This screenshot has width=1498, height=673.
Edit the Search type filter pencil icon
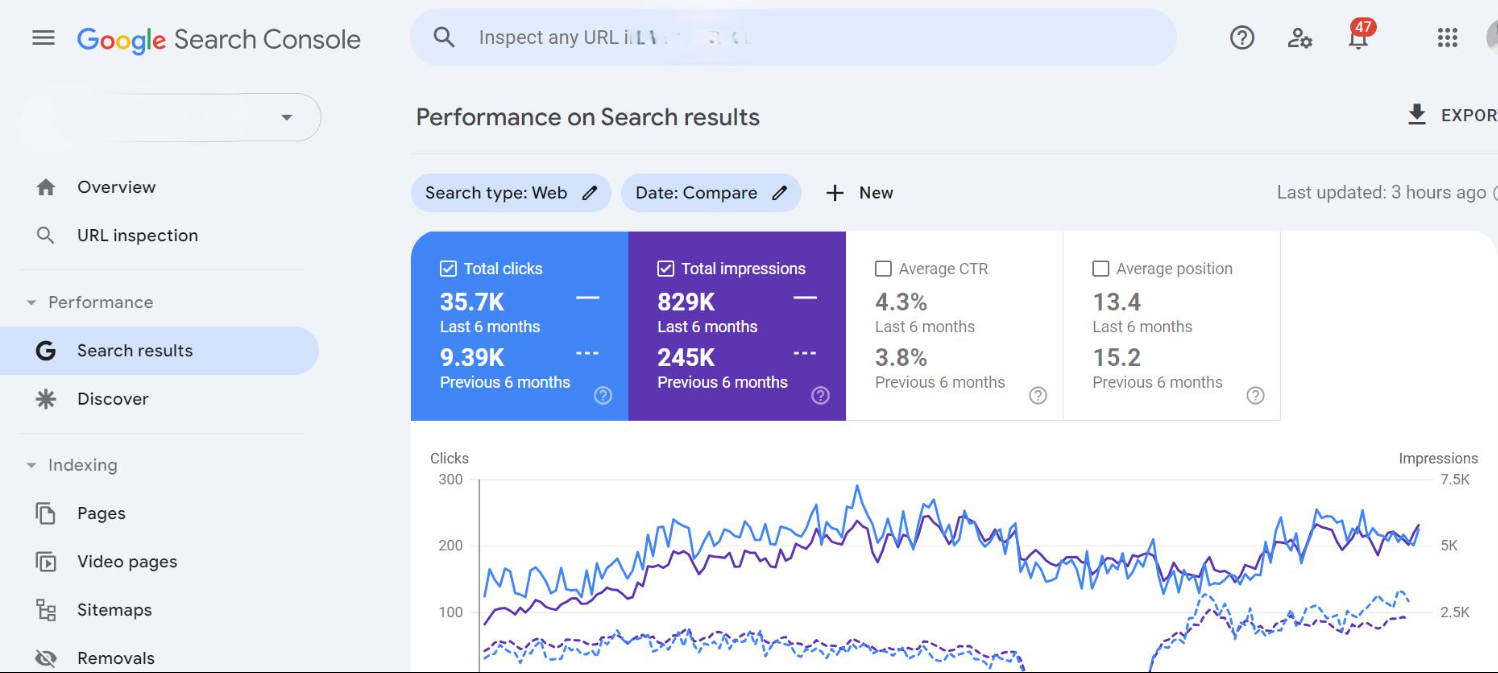pos(590,193)
